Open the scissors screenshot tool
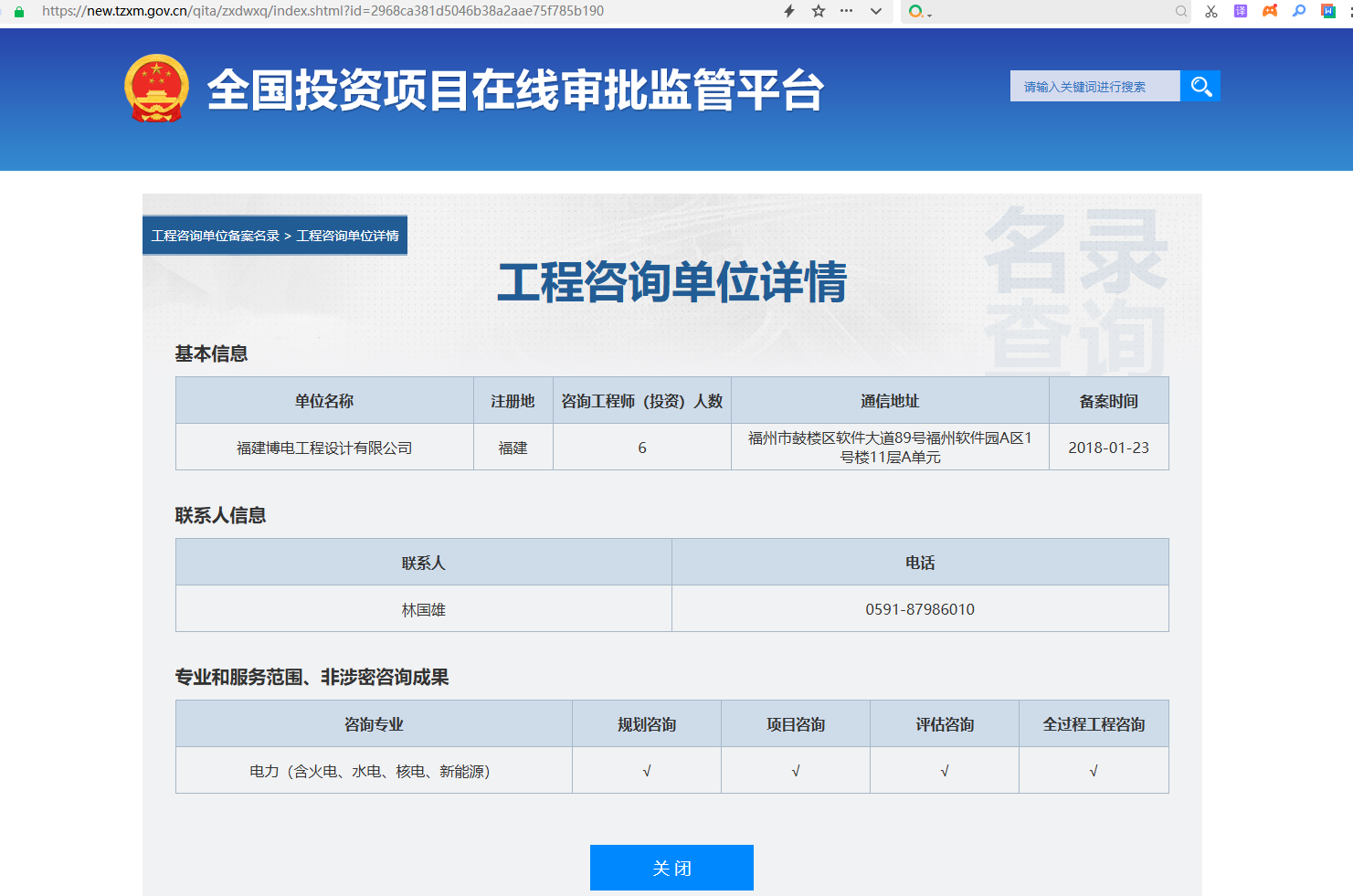The height and width of the screenshot is (896, 1353). [1211, 11]
